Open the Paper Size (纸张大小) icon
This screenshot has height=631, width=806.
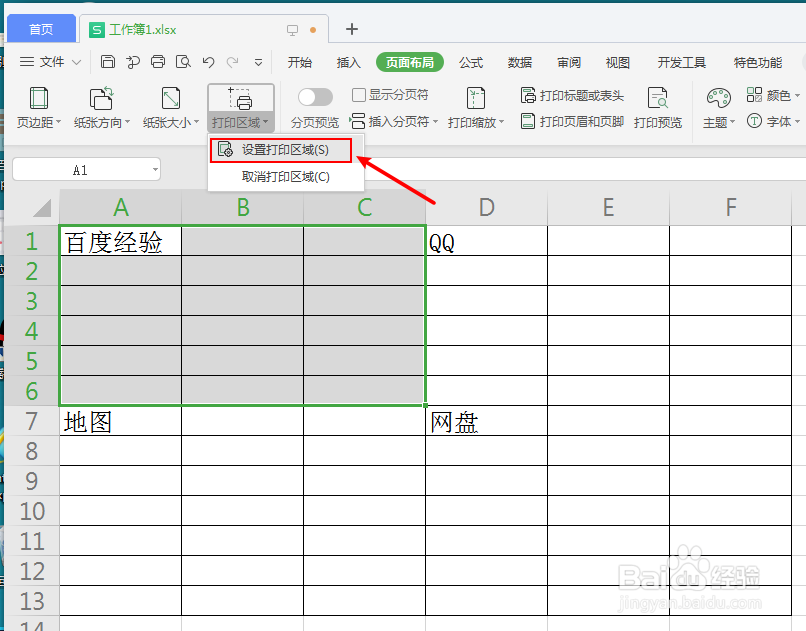click(171, 98)
